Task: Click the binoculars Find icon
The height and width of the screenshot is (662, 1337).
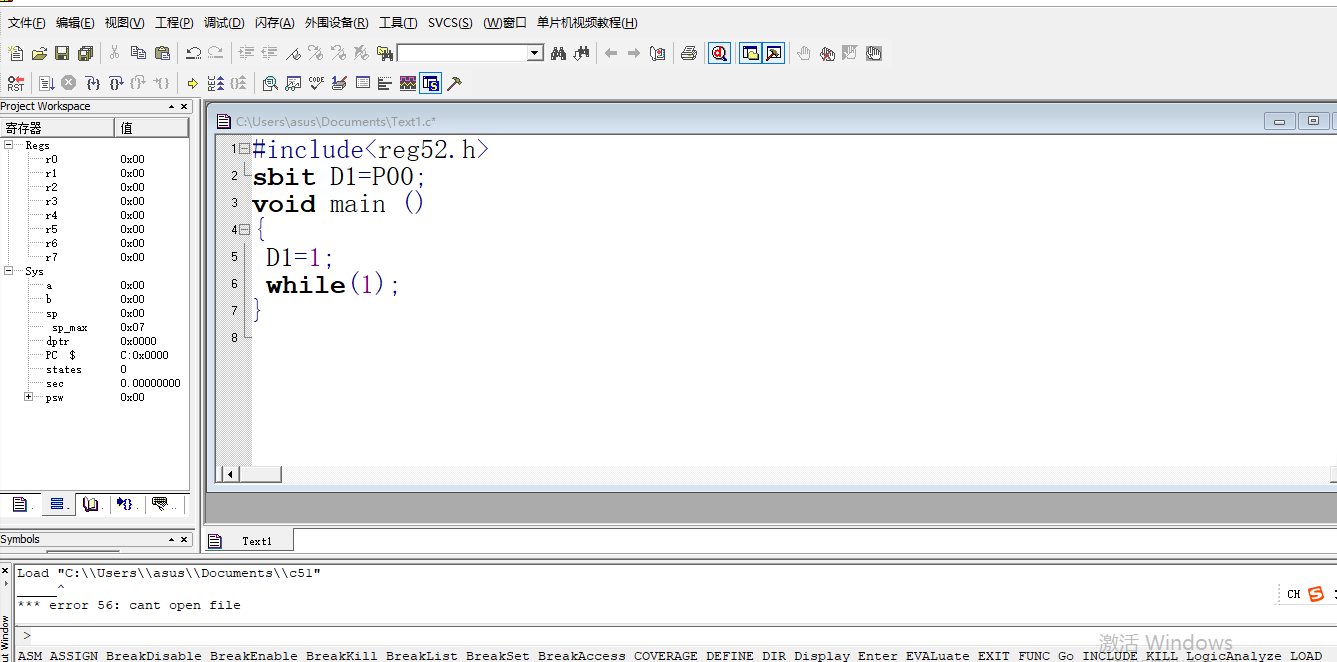Action: click(x=559, y=54)
